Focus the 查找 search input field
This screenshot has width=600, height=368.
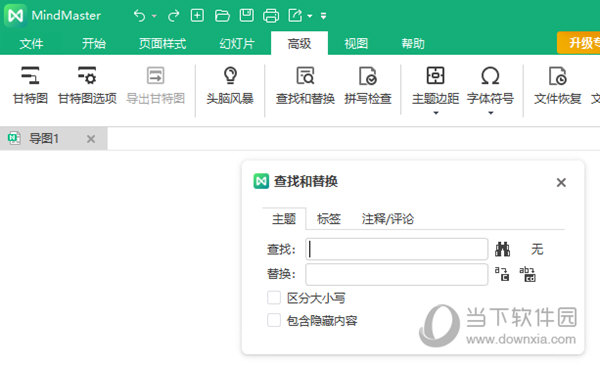(397, 249)
